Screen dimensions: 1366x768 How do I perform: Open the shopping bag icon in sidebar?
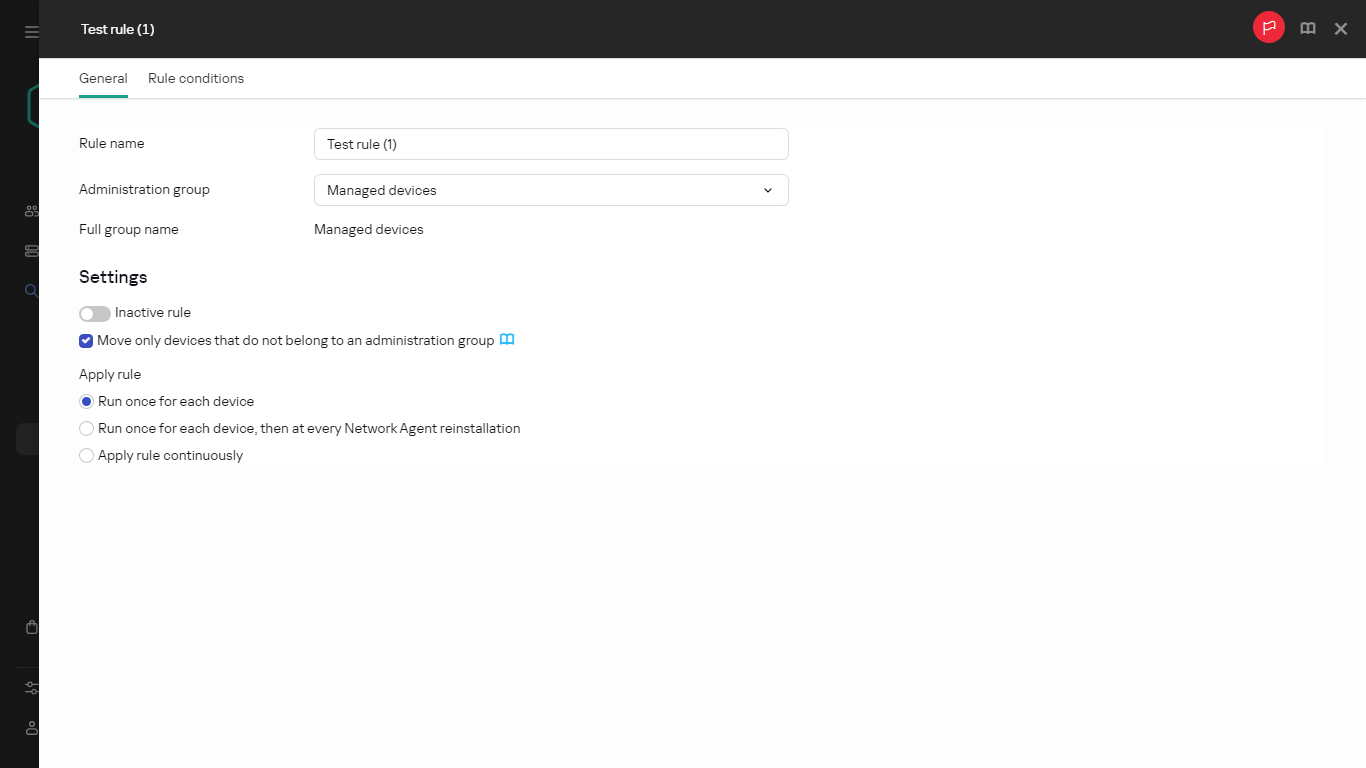pyautogui.click(x=32, y=627)
